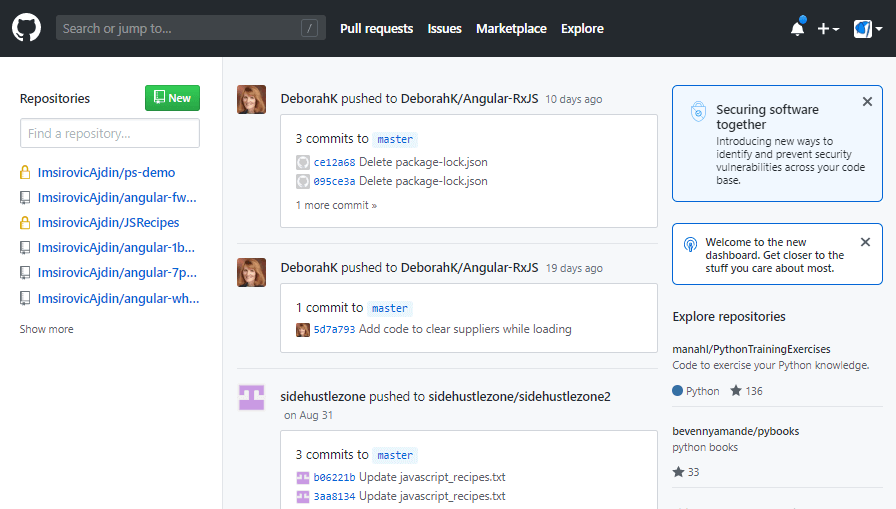Click the star icon showing 33 stars
This screenshot has height=509, width=896.
(678, 472)
